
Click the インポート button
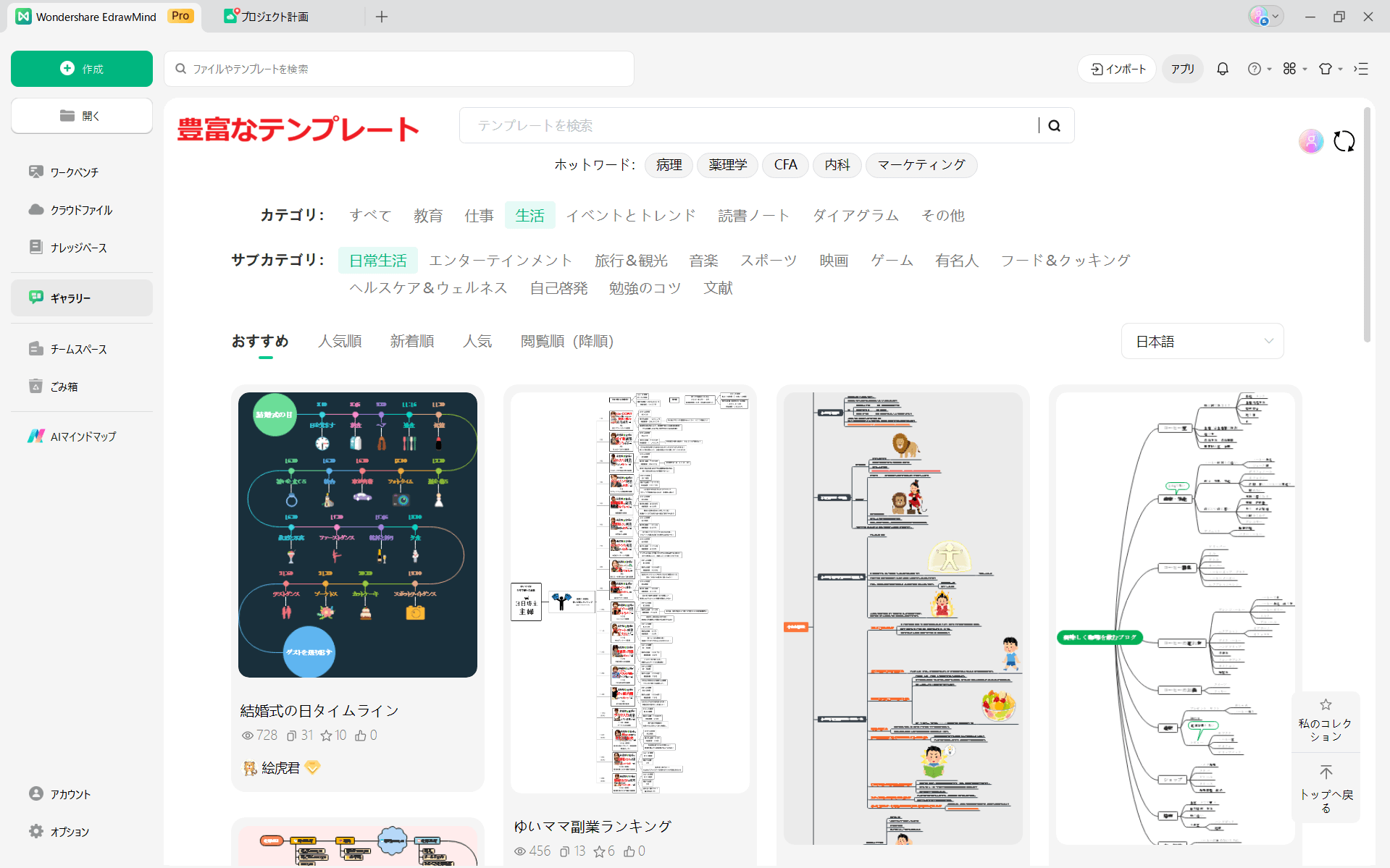click(1116, 68)
